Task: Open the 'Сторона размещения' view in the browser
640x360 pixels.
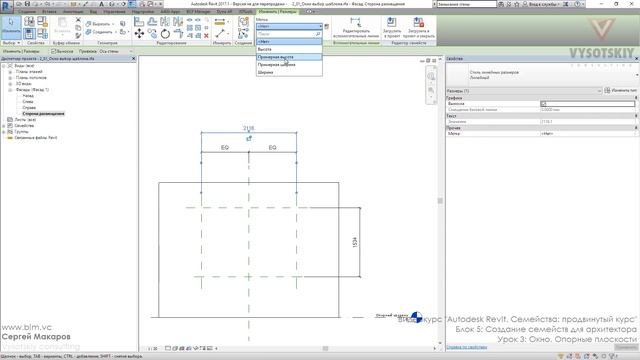Action: coord(43,114)
